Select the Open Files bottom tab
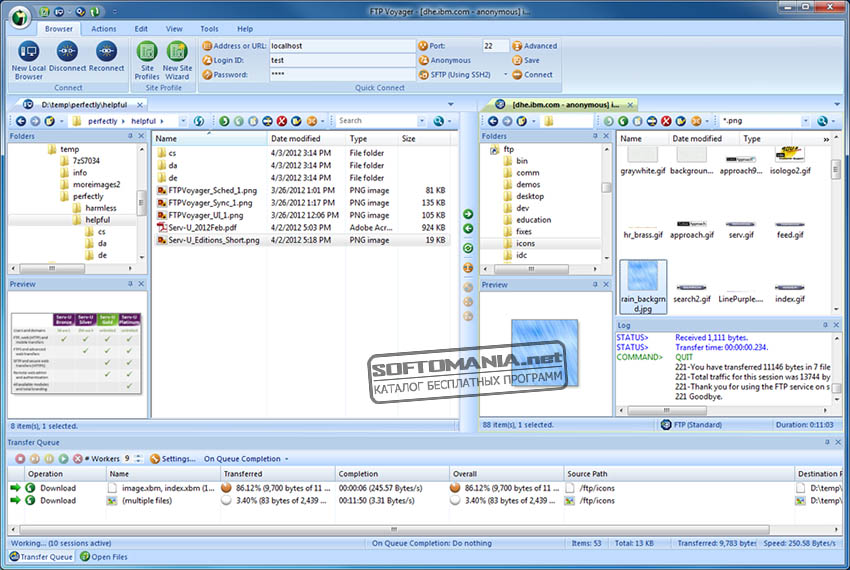The width and height of the screenshot is (850, 570). coord(104,556)
